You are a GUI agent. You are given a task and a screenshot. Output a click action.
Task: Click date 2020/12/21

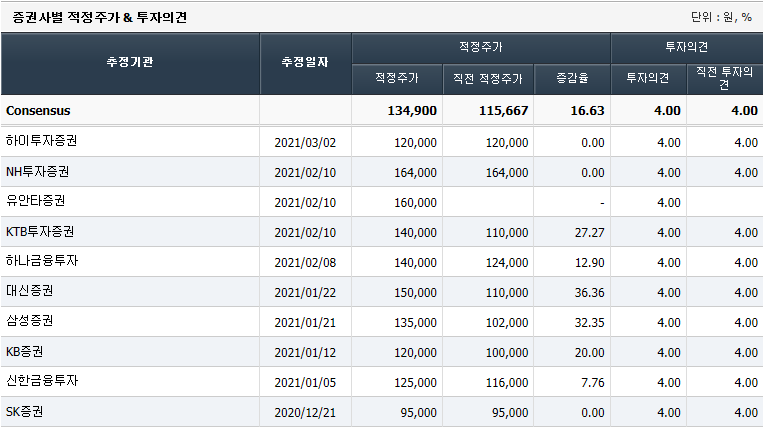[305, 413]
